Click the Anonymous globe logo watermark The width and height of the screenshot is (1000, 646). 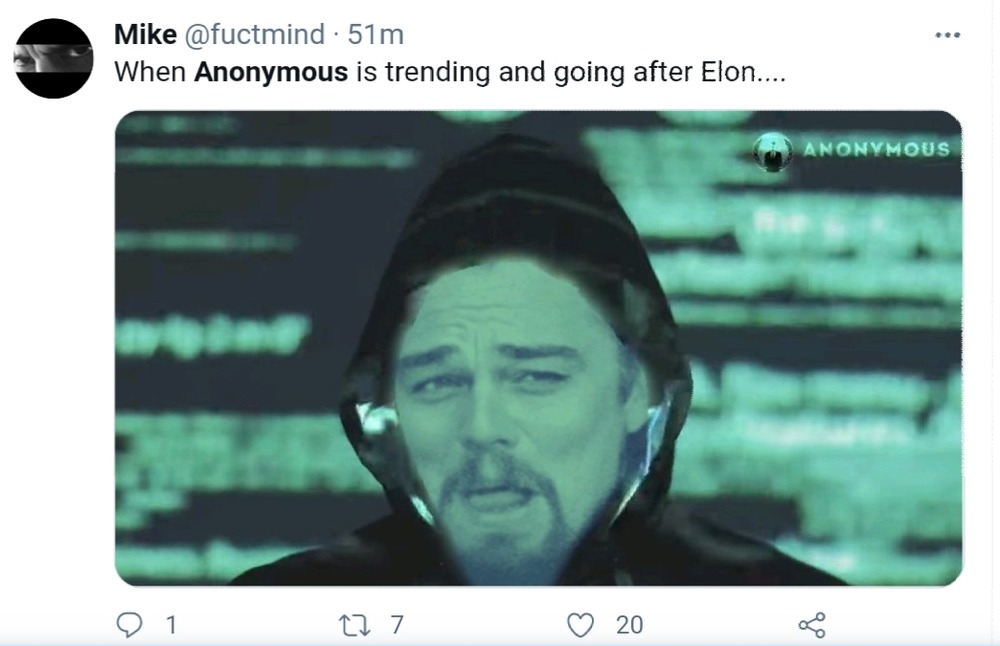(773, 152)
